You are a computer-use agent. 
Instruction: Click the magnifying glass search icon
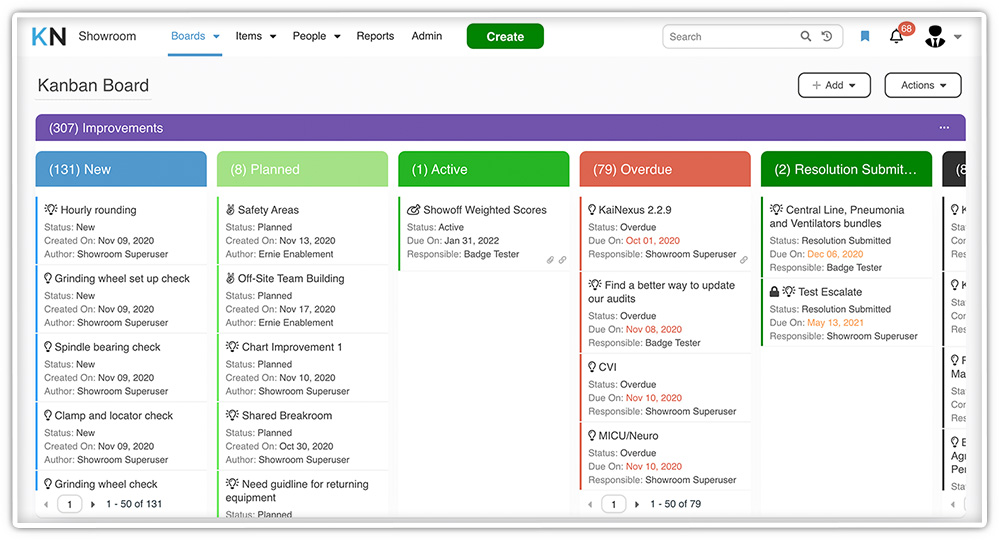click(806, 37)
